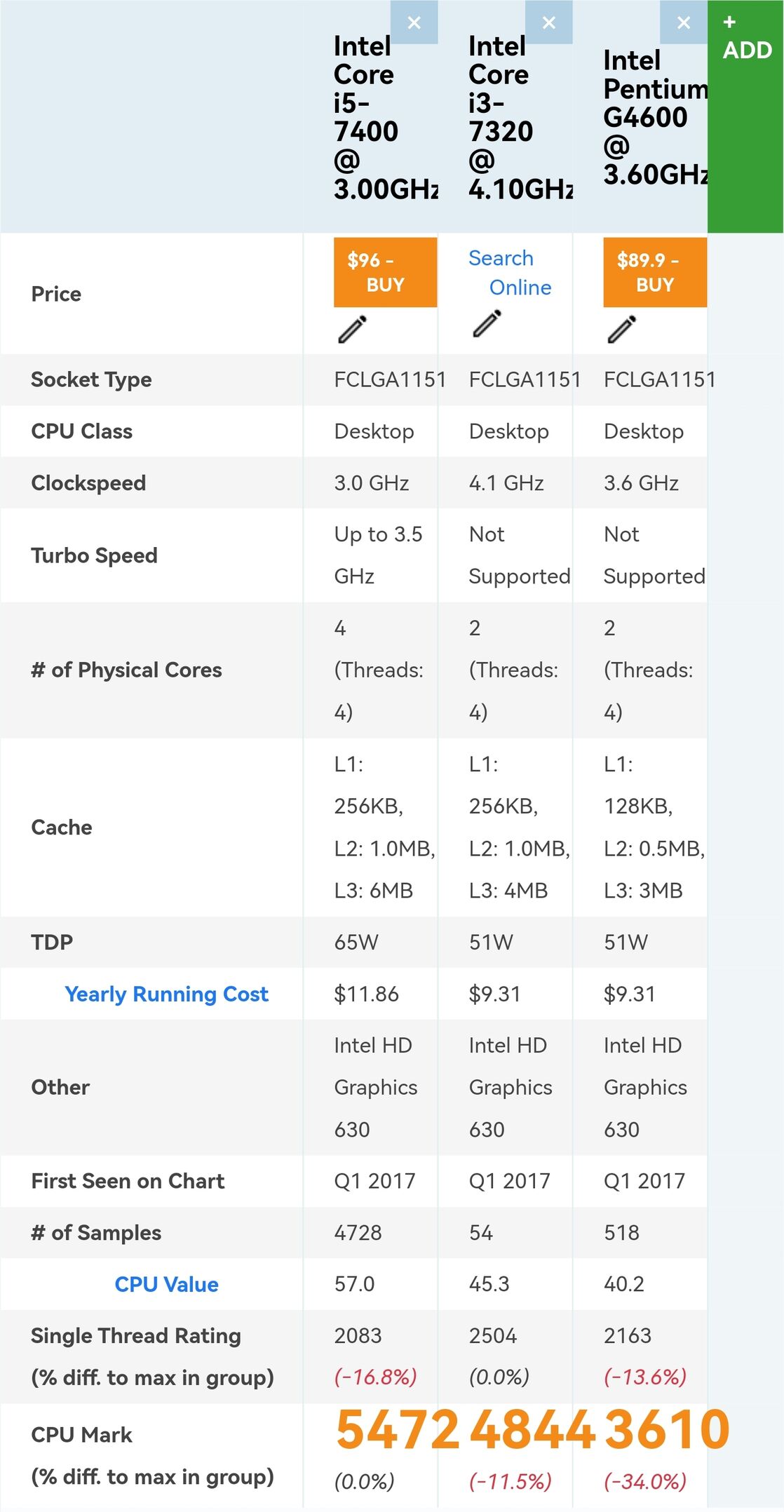Click the pencil edit icon under i3-7320 price
Image resolution: width=784 pixels, height=1512 pixels.
tap(487, 323)
